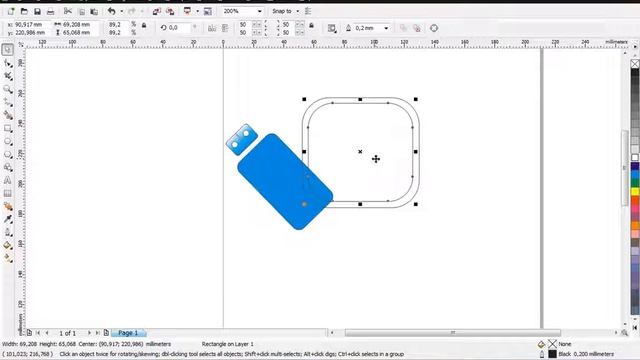Click the width field 69,208 mm
640x360 pixels.
click(x=80, y=24)
